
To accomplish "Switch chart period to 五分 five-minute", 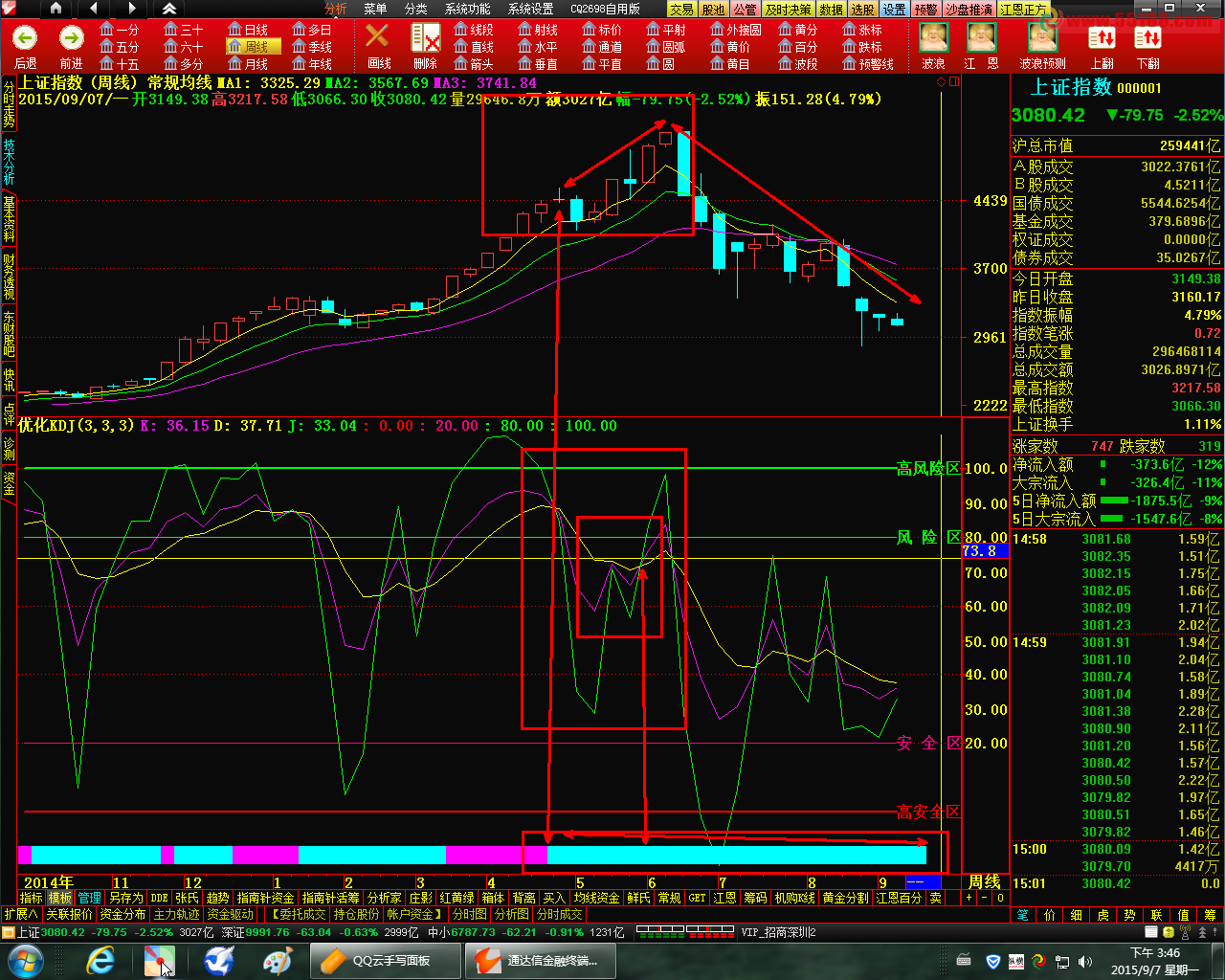I will [x=120, y=47].
